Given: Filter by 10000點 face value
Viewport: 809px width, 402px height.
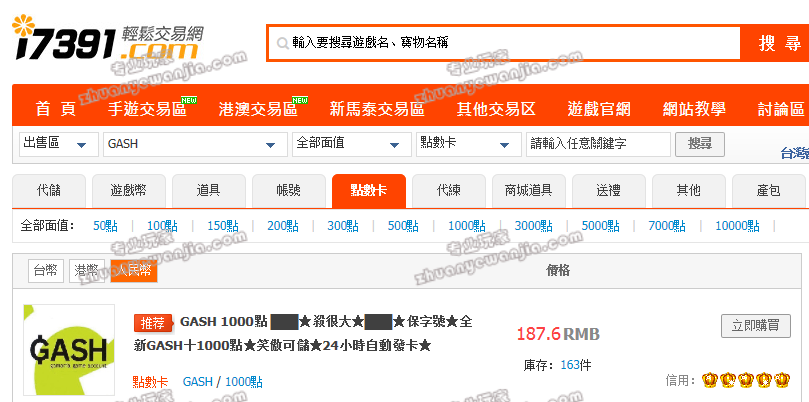Looking at the screenshot, I should (x=737, y=226).
